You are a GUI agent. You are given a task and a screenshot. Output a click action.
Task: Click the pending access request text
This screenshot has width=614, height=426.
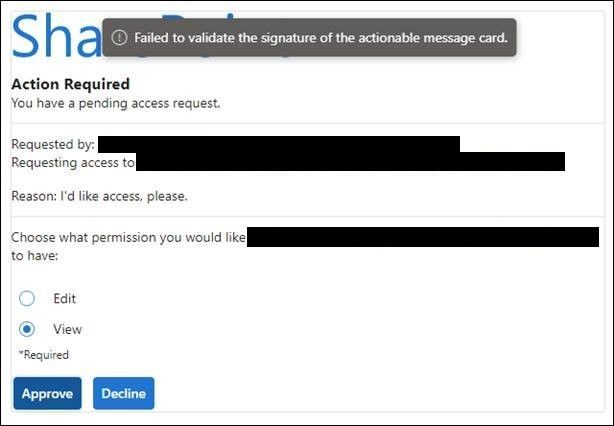click(115, 102)
